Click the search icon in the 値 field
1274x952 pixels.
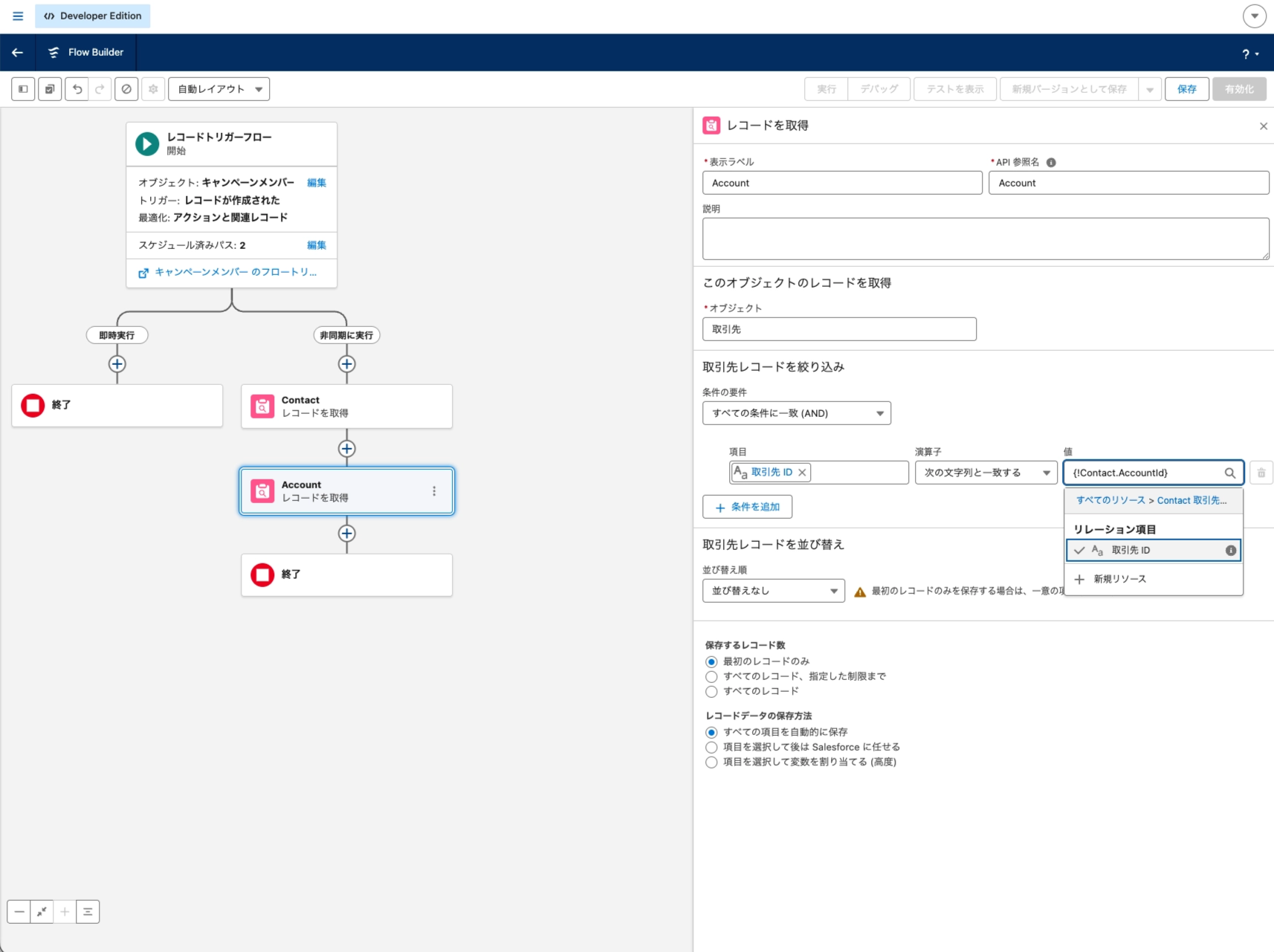(x=1230, y=473)
